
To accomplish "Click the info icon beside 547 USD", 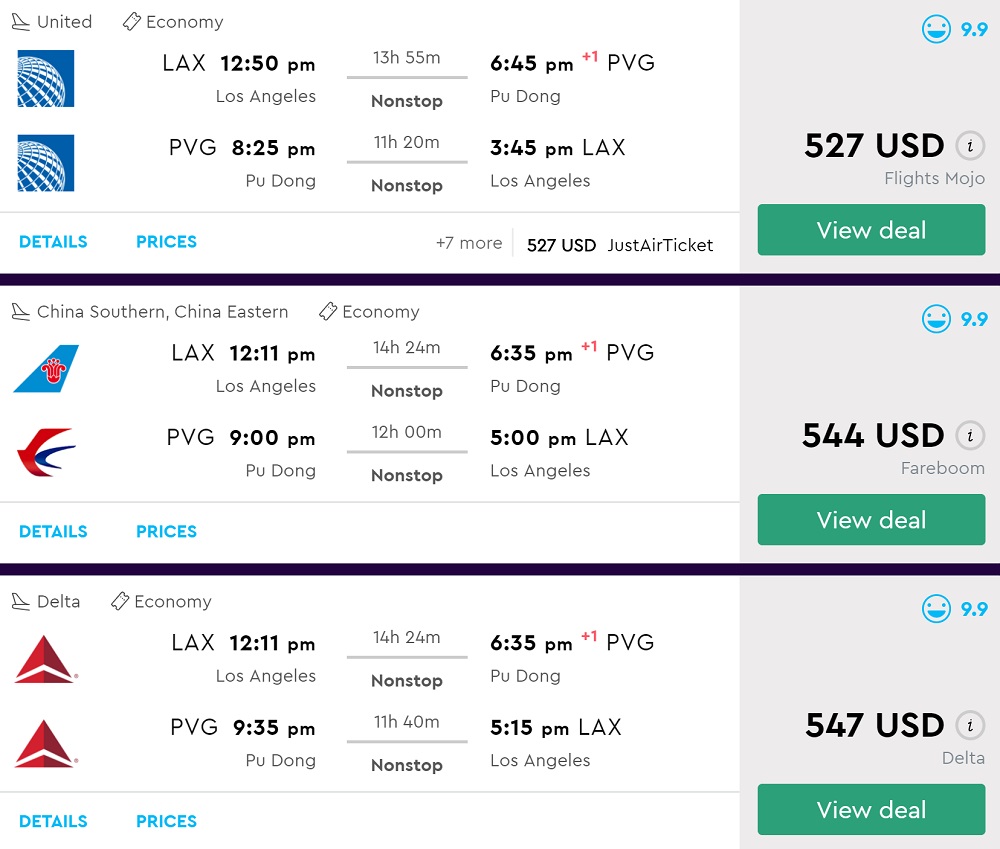I will coord(968,726).
